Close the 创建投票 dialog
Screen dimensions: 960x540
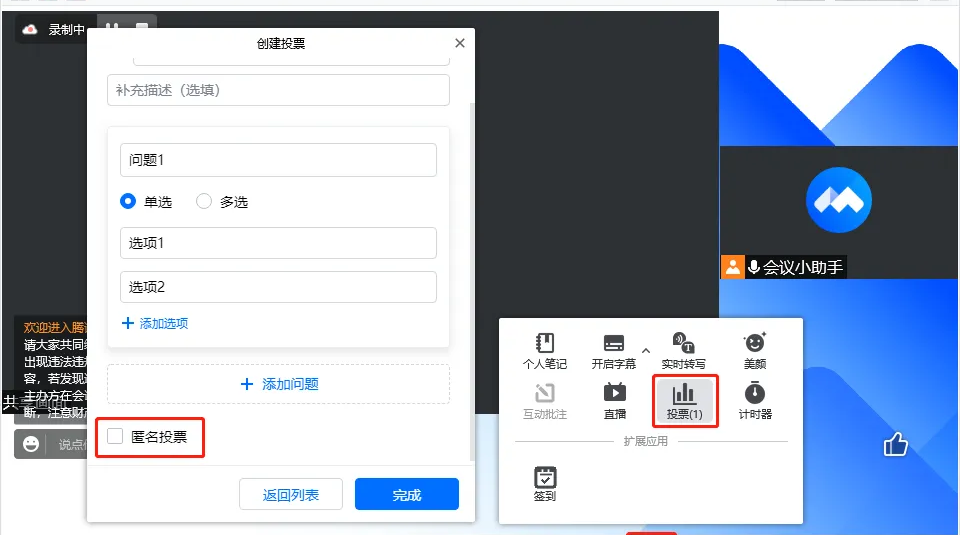(460, 43)
